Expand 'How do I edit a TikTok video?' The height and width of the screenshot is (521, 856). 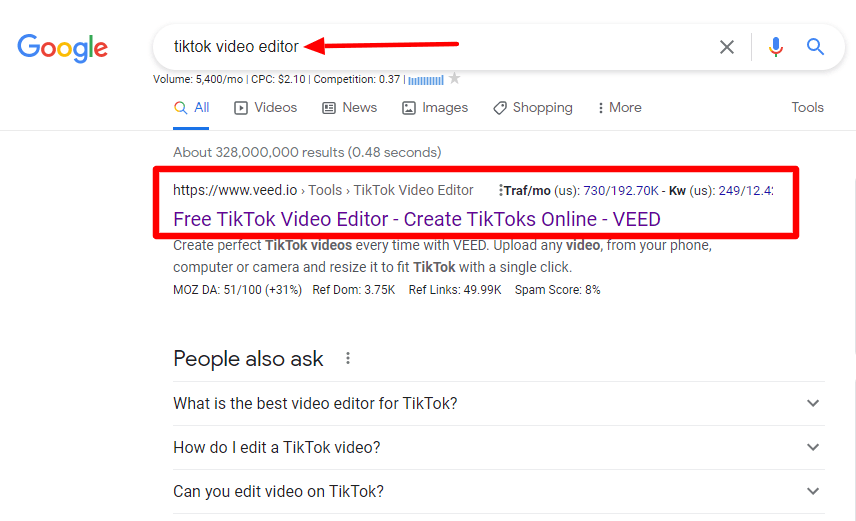498,448
